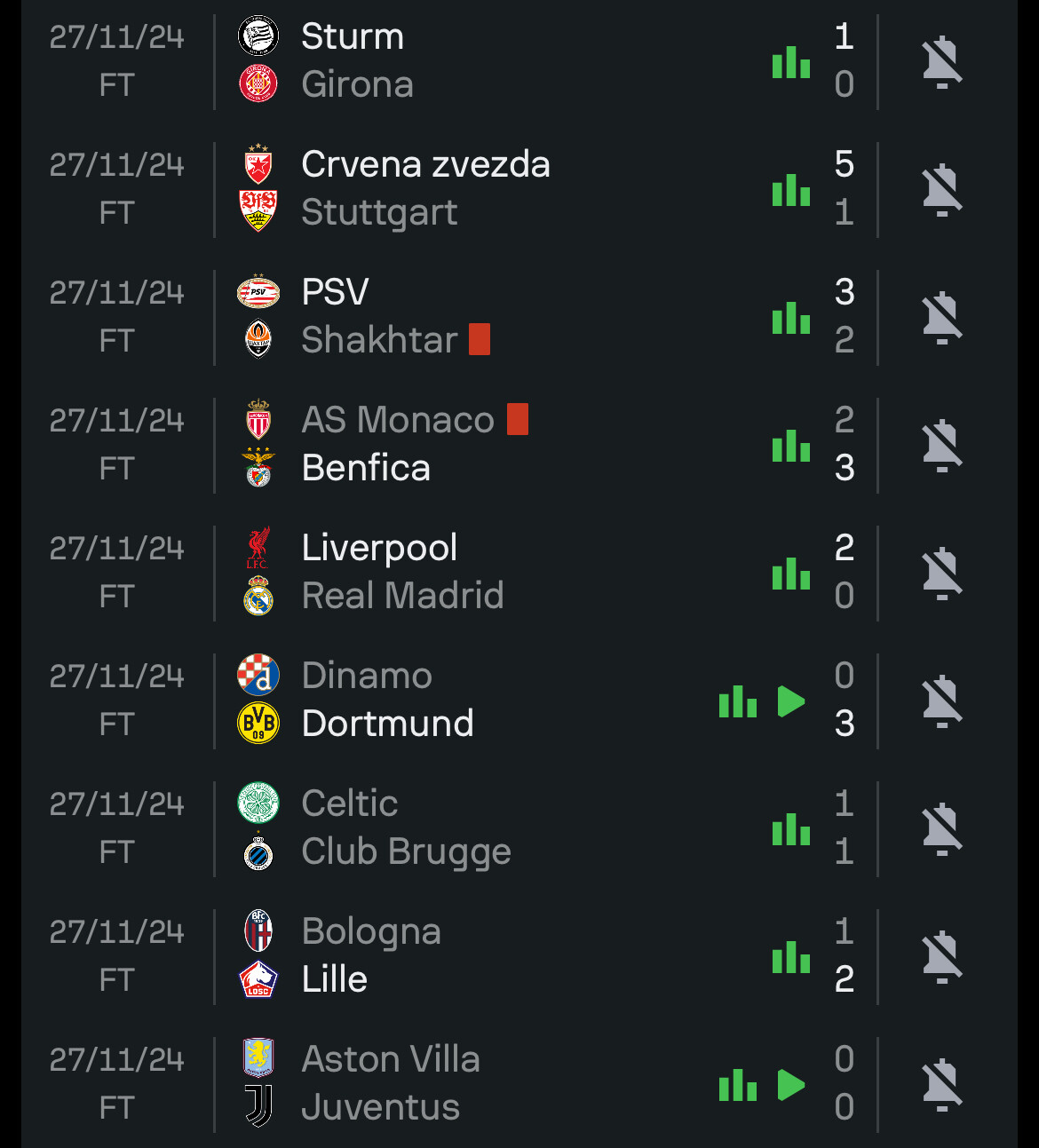The image size is (1039, 1148).
Task: View stats chart for PSV vs Shakhtar
Action: click(790, 318)
